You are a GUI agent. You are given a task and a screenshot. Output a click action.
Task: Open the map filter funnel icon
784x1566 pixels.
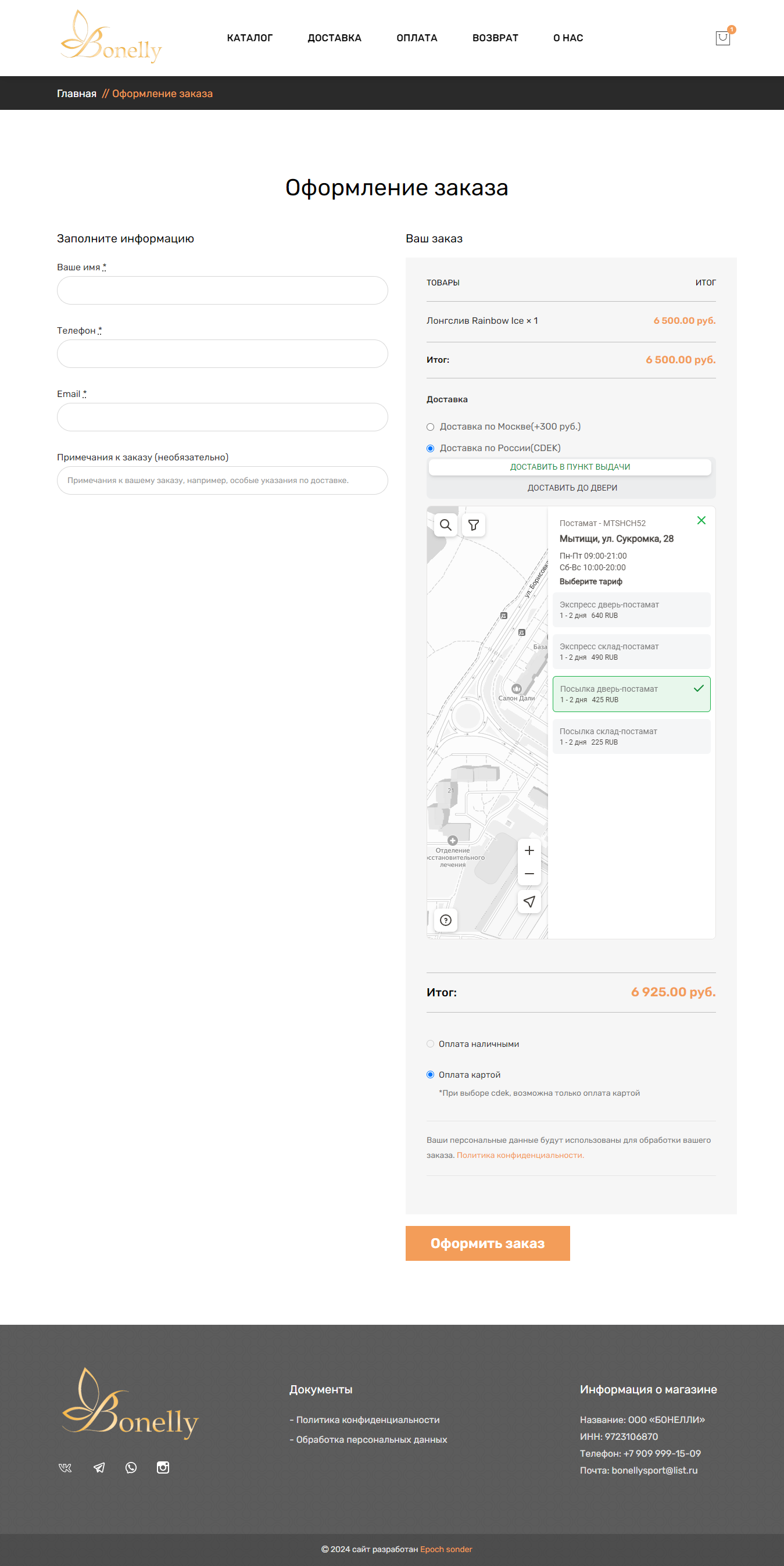[474, 525]
